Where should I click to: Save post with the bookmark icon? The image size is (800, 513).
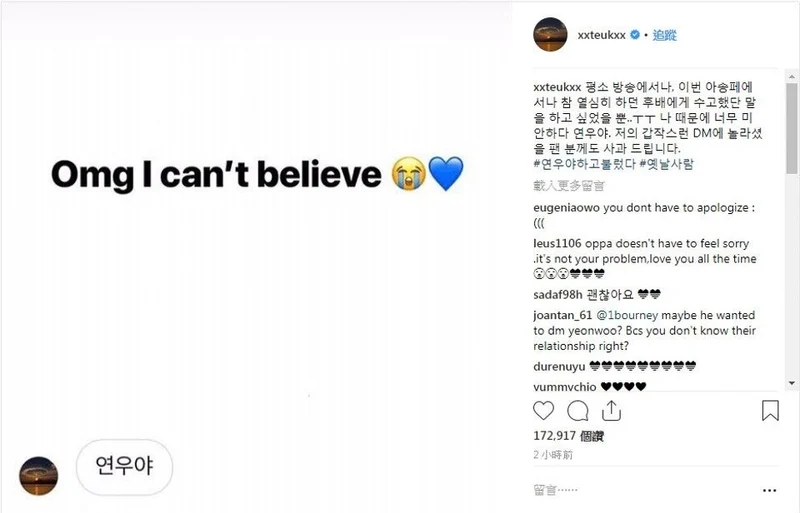pyautogui.click(x=770, y=411)
